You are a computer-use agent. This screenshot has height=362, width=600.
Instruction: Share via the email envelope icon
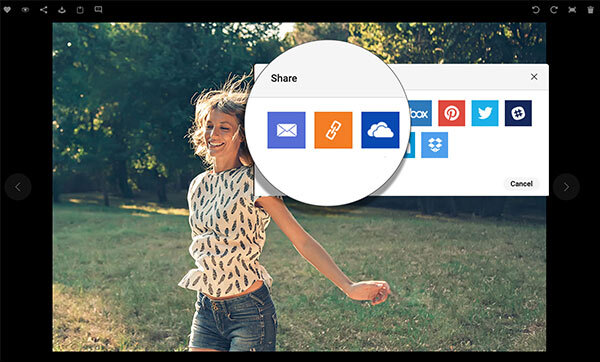[x=286, y=130]
